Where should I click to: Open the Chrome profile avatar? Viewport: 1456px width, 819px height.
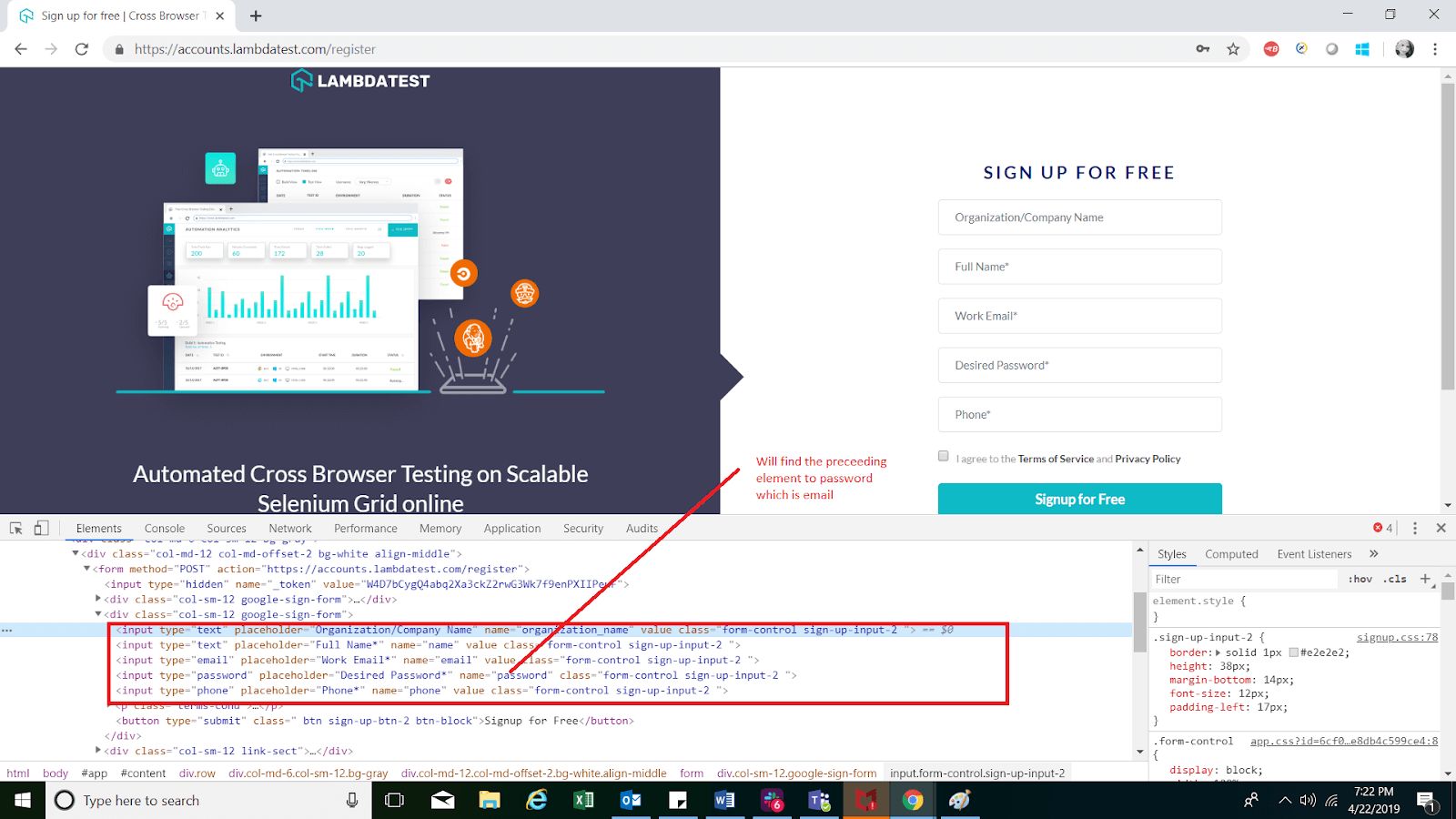click(x=1405, y=49)
